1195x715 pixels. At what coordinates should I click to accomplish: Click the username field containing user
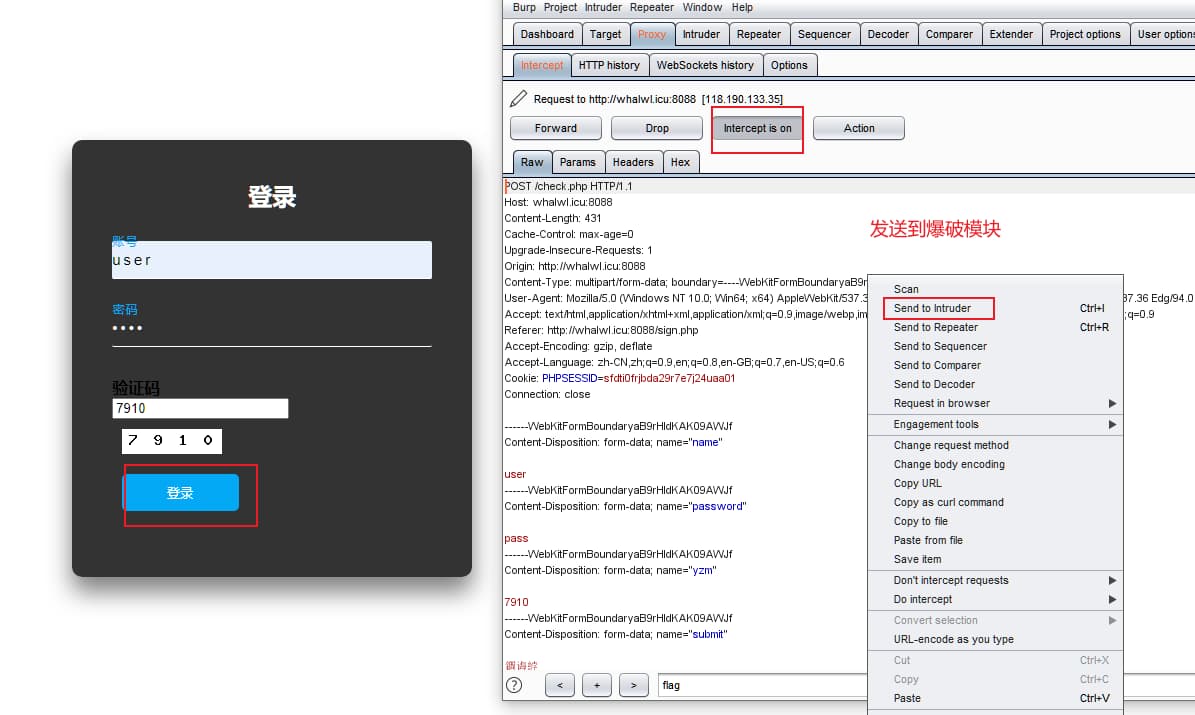click(x=272, y=260)
